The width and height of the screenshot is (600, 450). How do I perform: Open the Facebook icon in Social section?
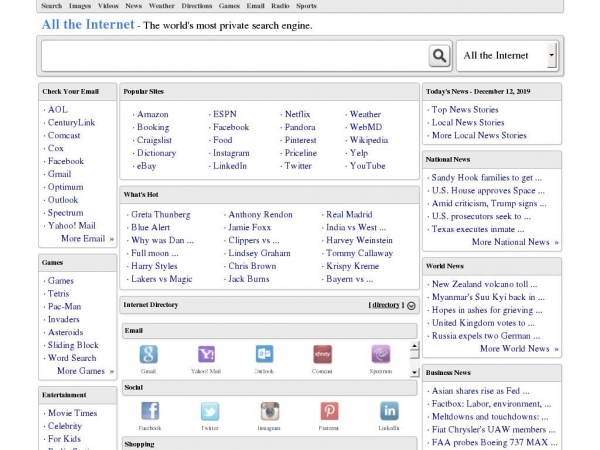[x=150, y=411]
